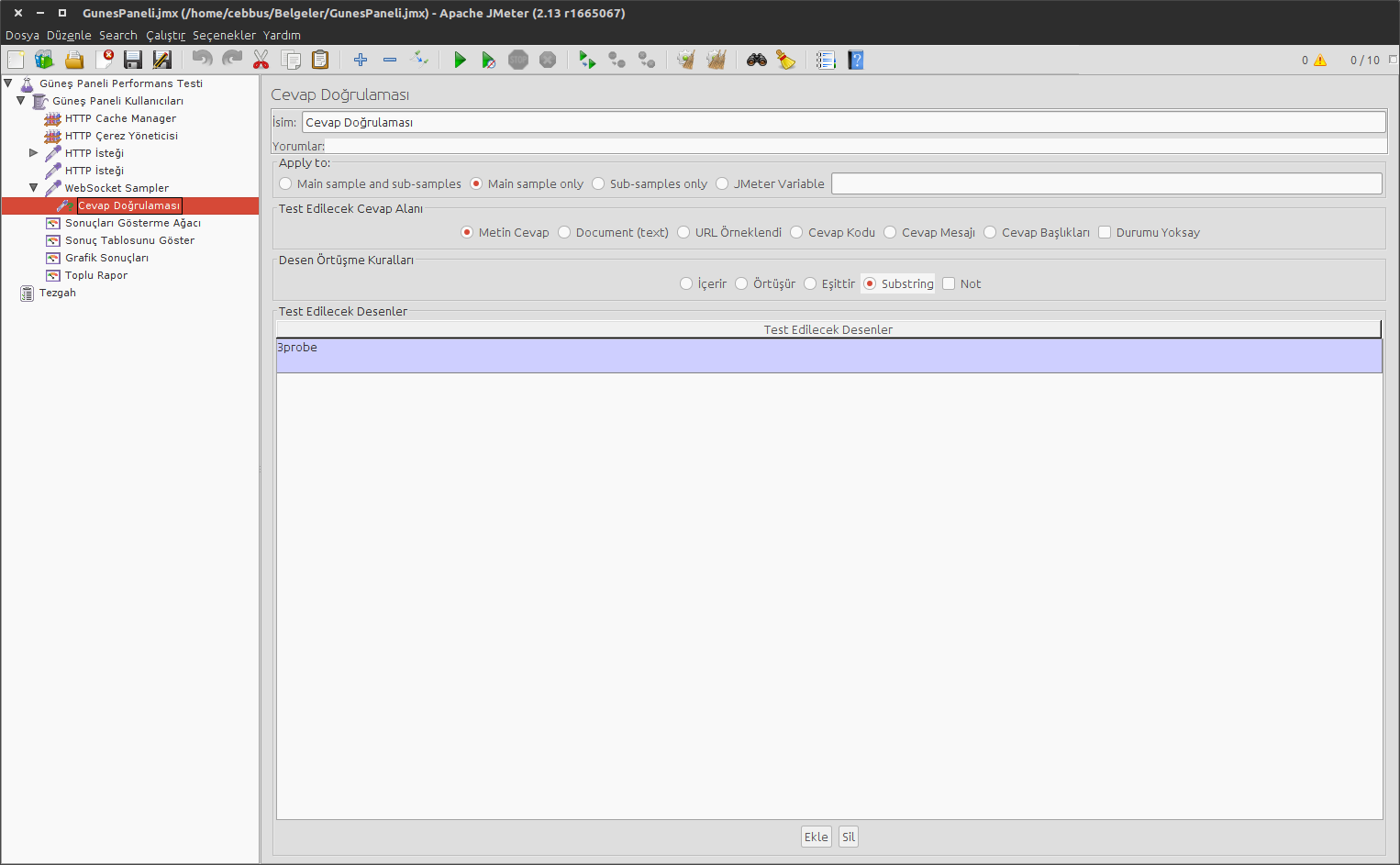Click the blue plus Expand All icon
This screenshot has width=1400, height=865.
tap(361, 61)
